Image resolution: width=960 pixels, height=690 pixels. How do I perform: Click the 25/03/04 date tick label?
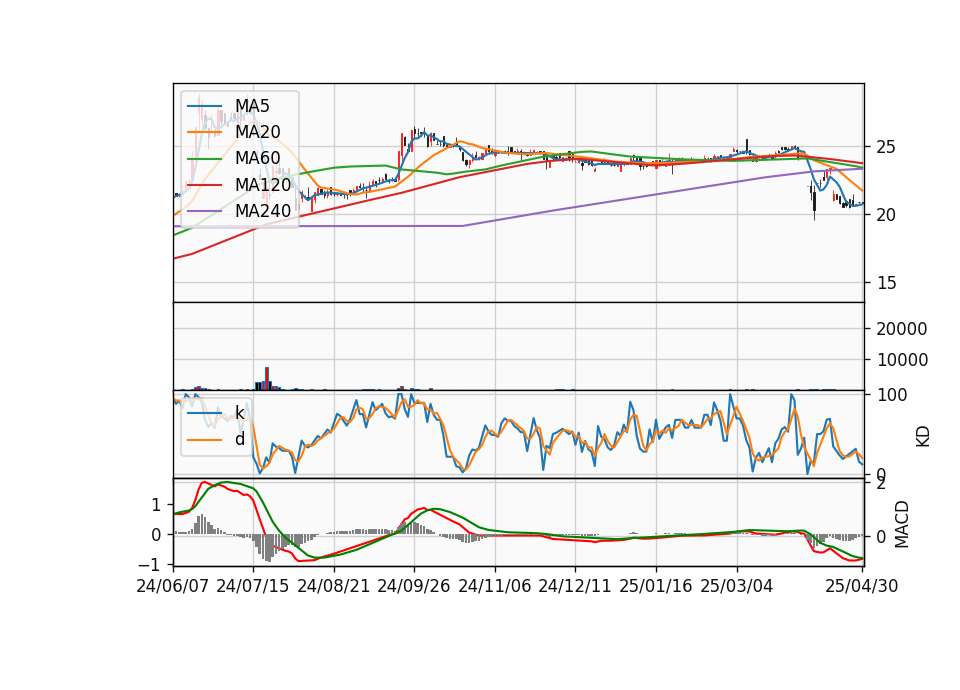[x=737, y=586]
